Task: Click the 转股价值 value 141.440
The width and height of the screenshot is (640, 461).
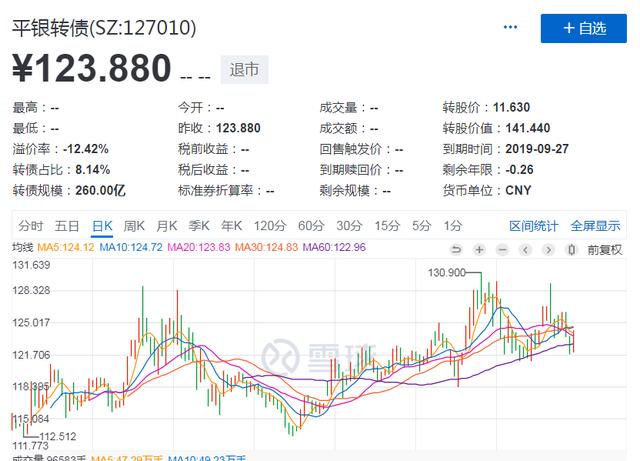Action: 528,128
